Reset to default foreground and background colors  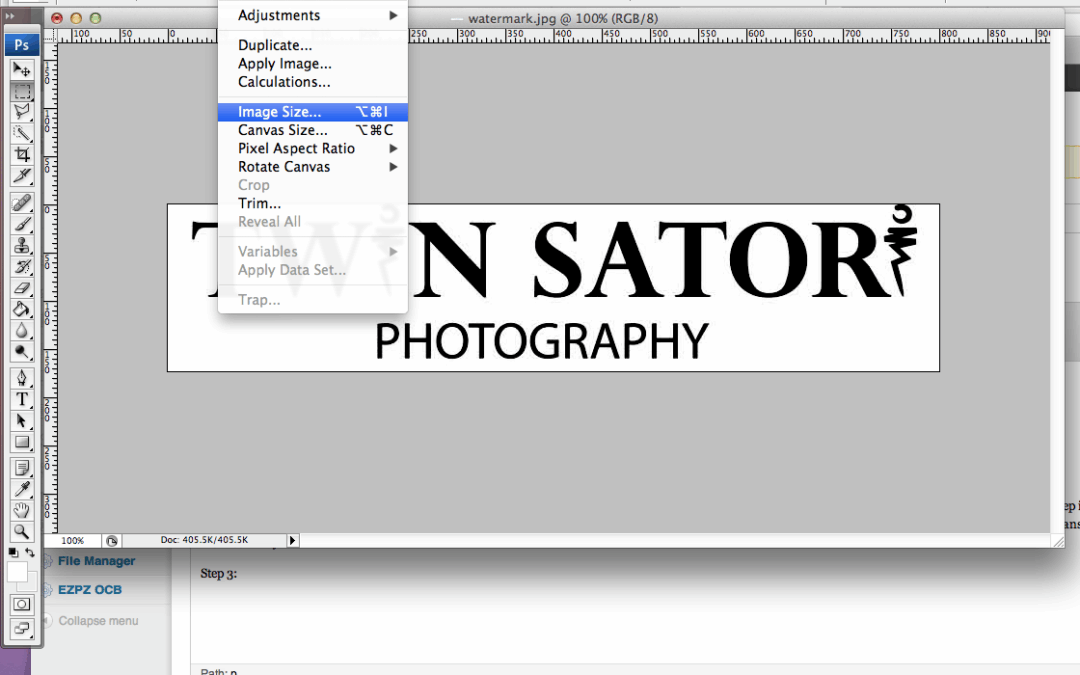(13, 552)
